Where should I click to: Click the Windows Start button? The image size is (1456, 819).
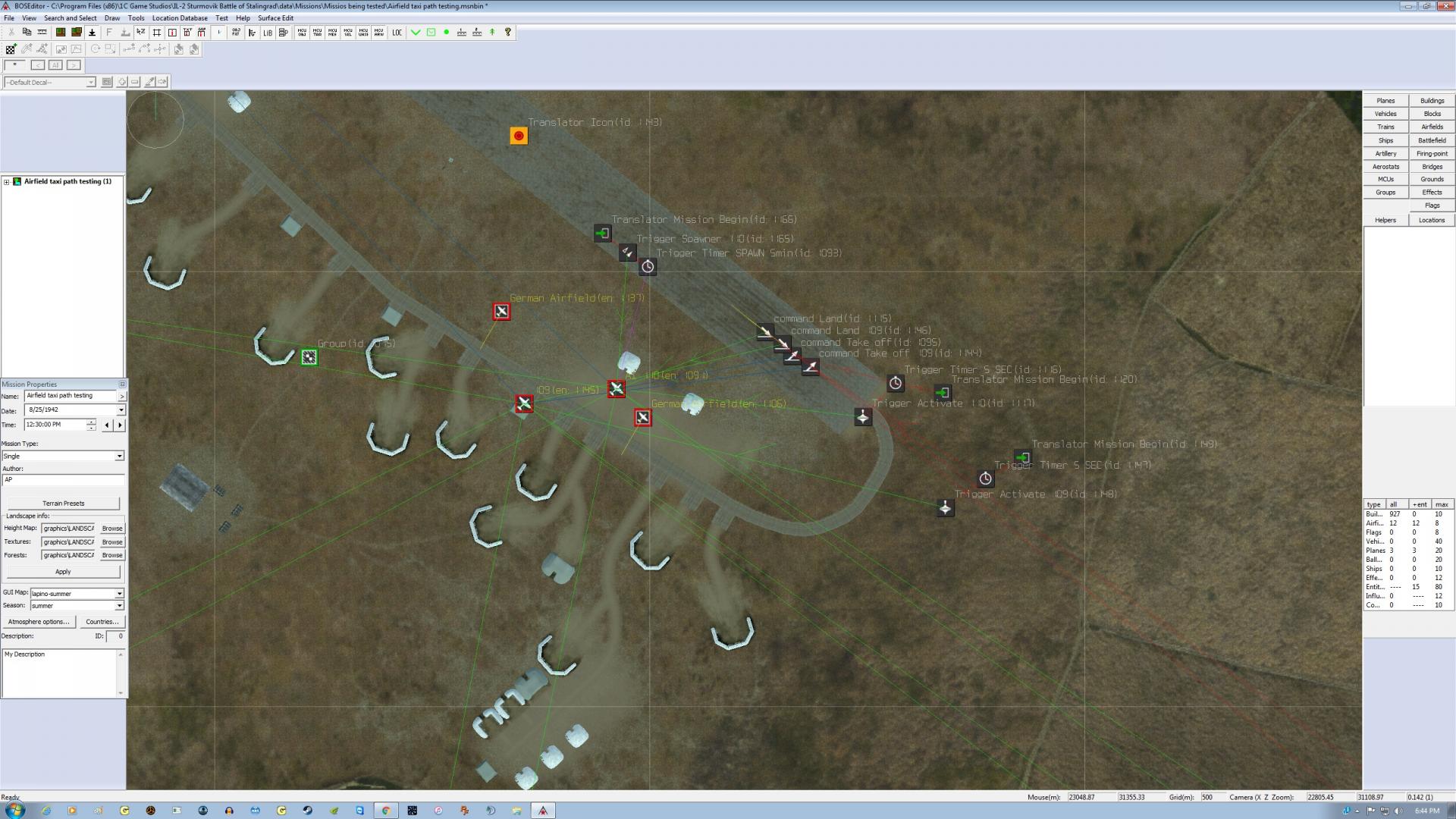point(15,810)
